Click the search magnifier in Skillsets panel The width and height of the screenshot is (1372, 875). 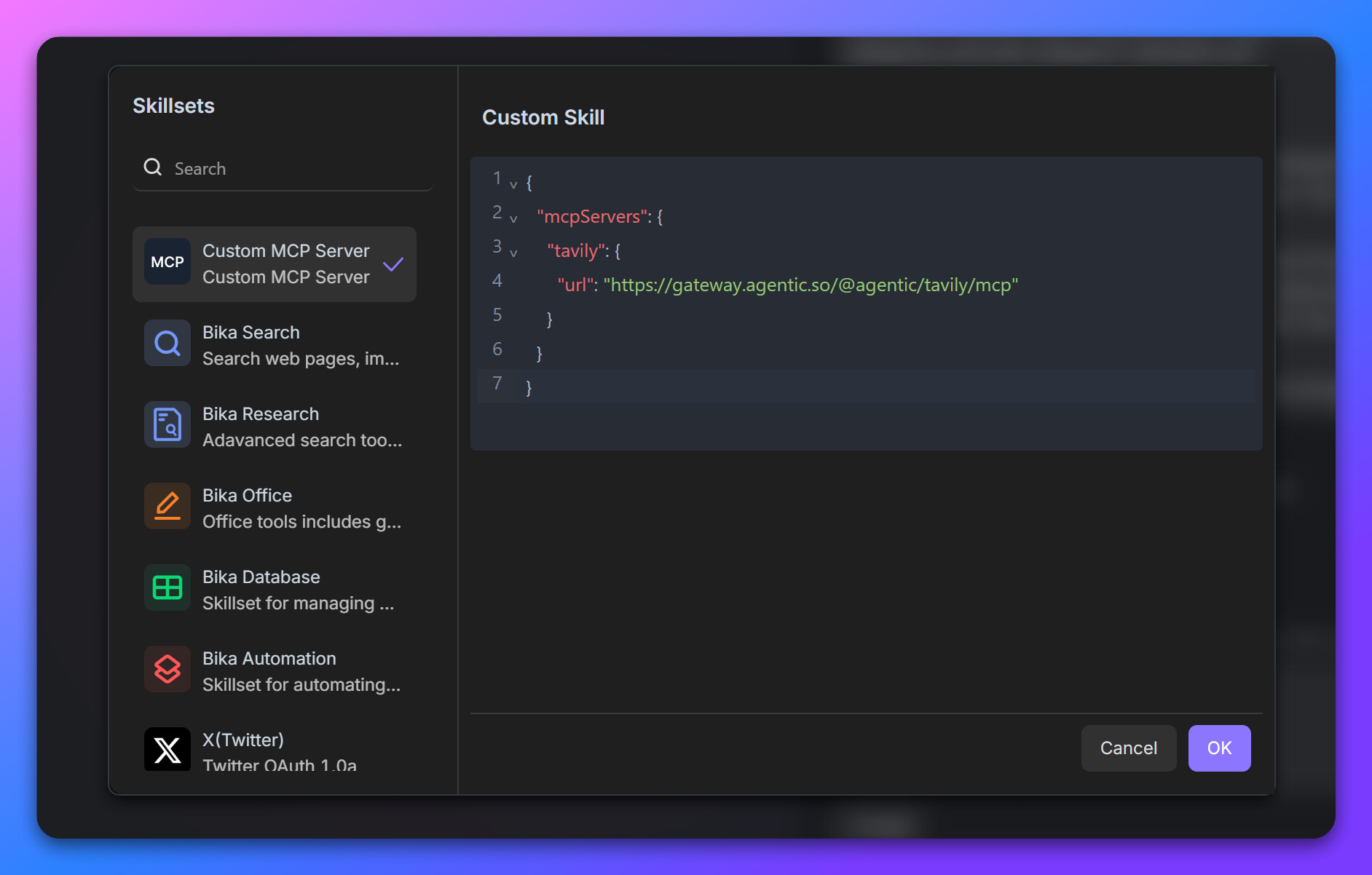[x=153, y=167]
